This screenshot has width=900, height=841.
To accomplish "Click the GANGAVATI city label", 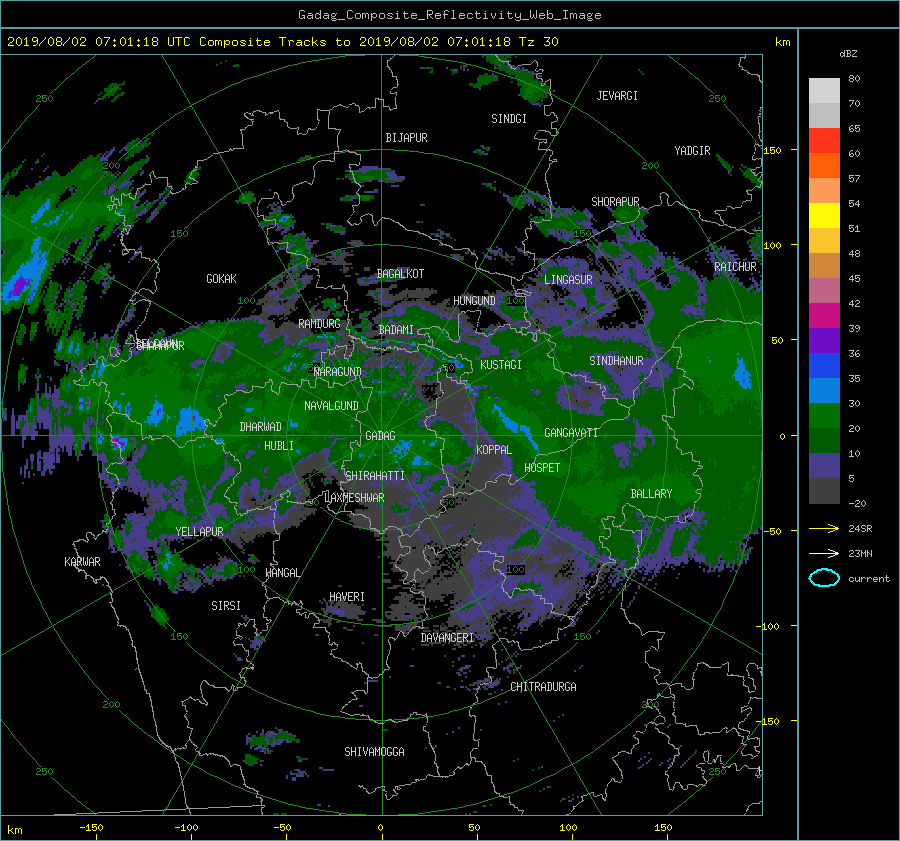I will [571, 433].
